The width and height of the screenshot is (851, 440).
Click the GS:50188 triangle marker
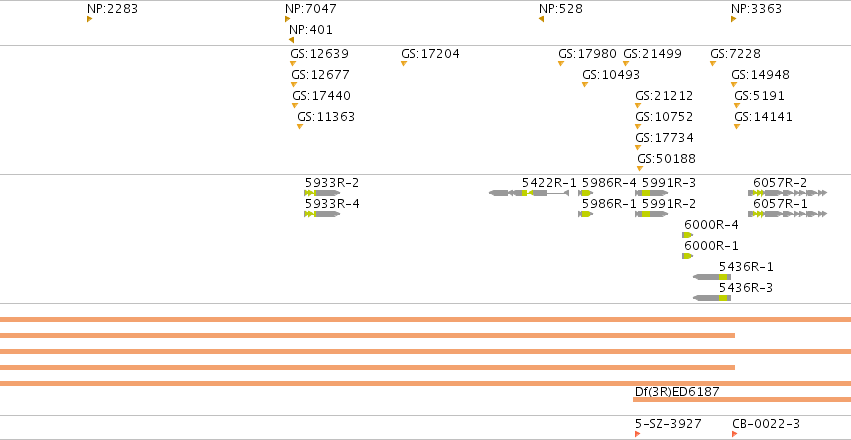click(640, 169)
